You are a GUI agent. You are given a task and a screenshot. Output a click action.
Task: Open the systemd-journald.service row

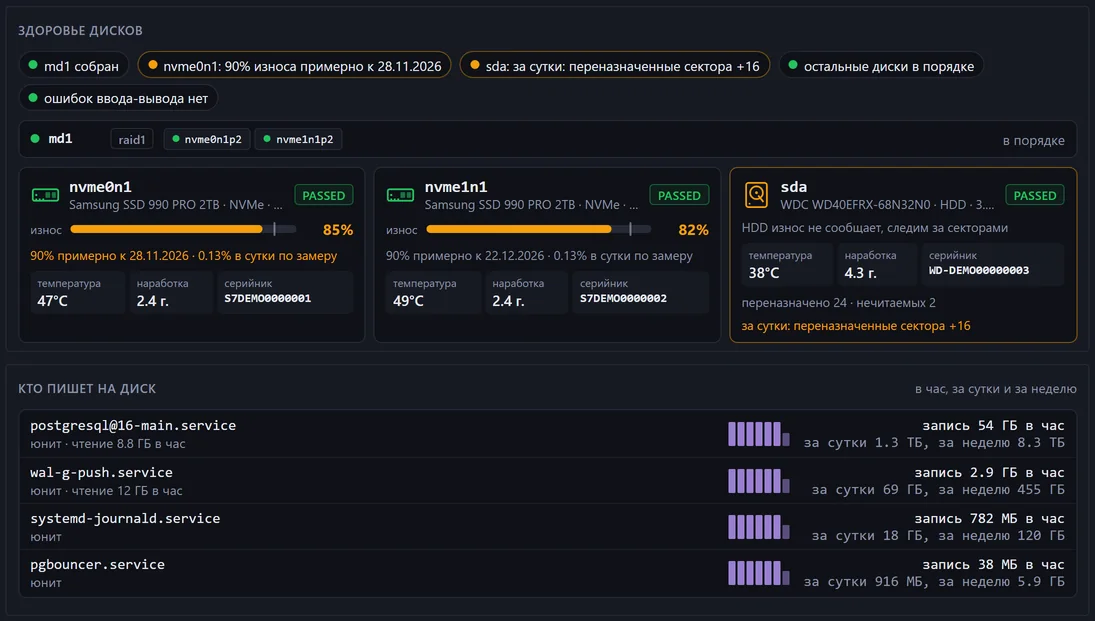[548, 527]
